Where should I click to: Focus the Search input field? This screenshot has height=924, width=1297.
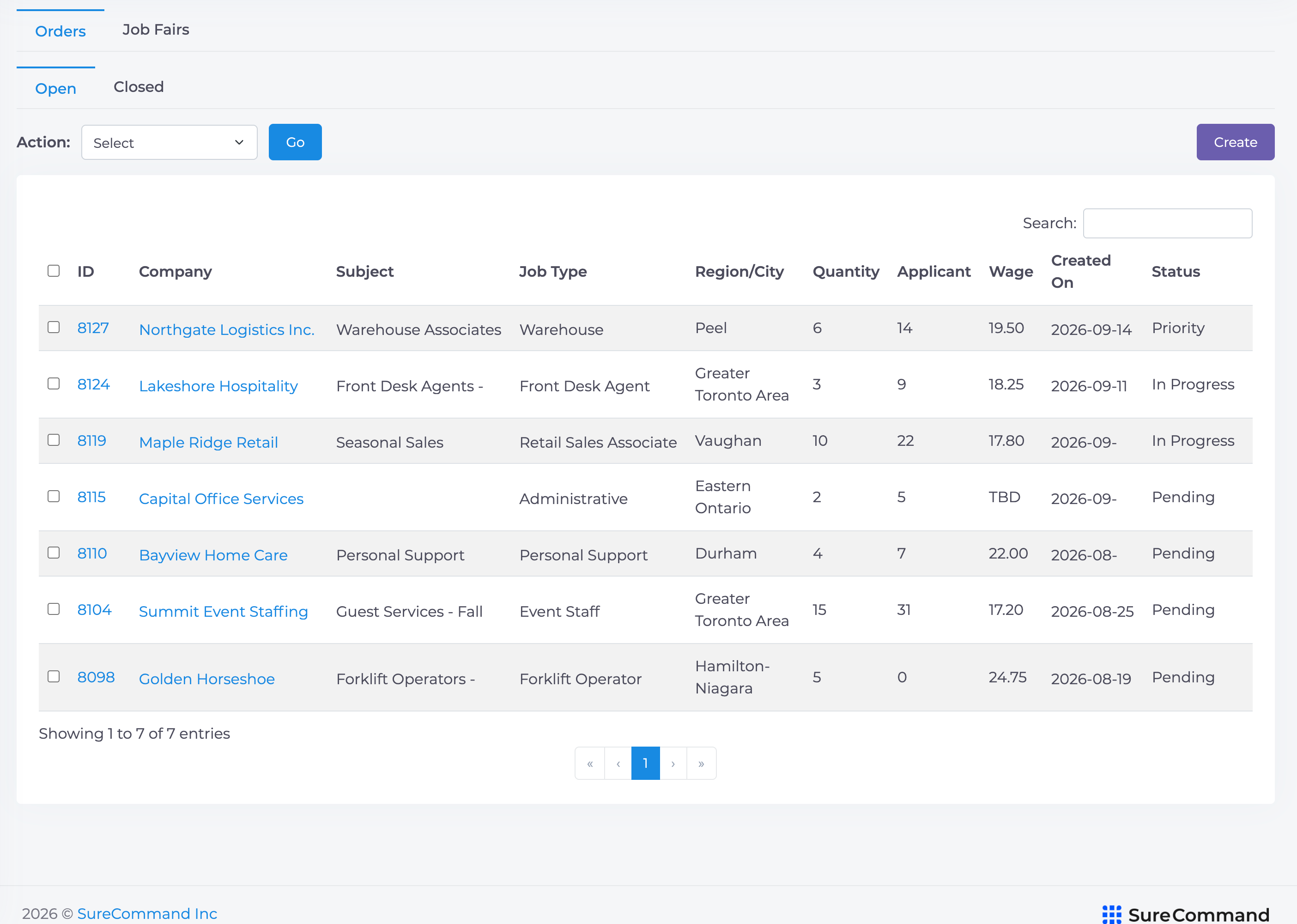pos(1167,223)
